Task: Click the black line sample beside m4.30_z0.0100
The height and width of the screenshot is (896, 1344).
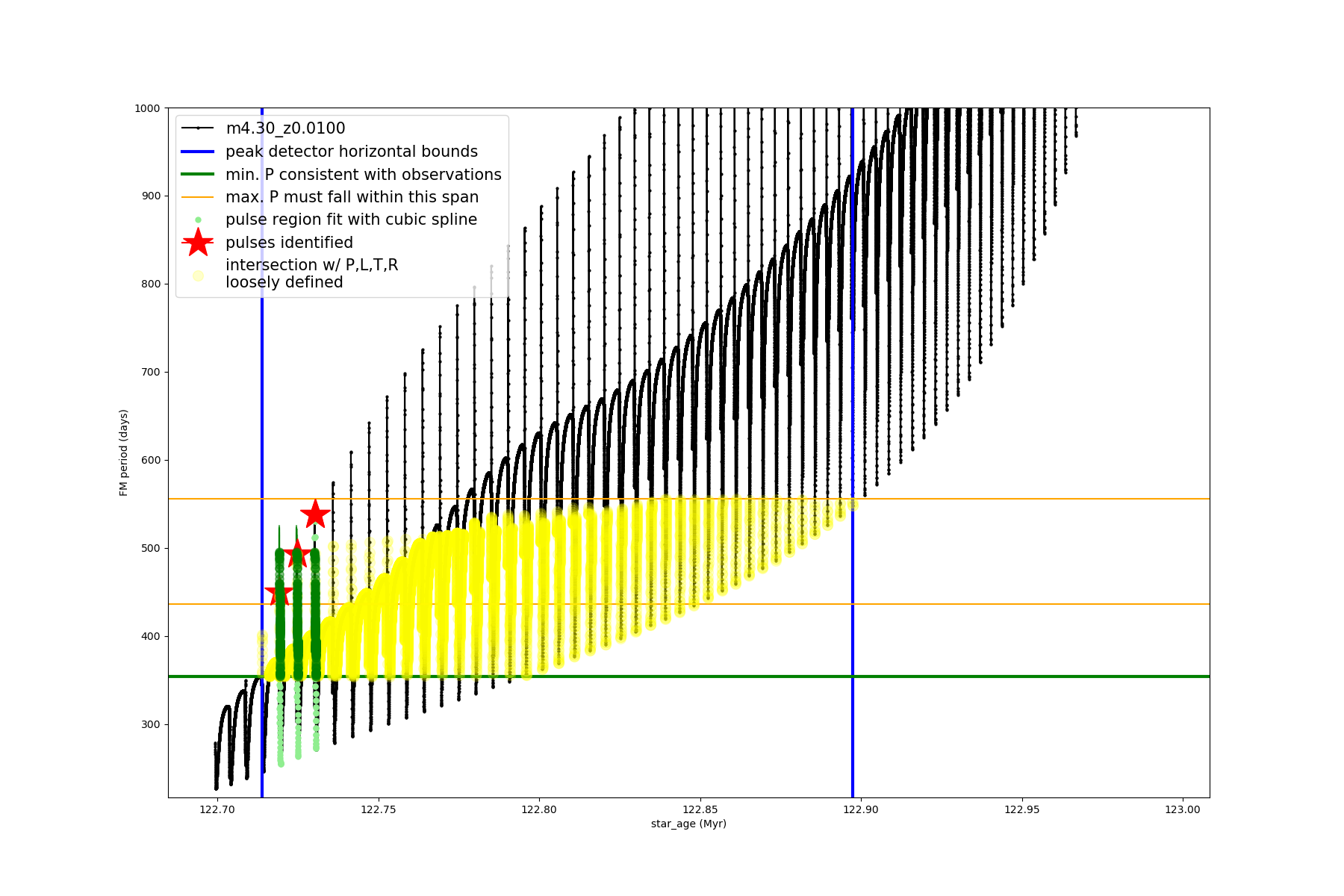Action: (x=198, y=128)
